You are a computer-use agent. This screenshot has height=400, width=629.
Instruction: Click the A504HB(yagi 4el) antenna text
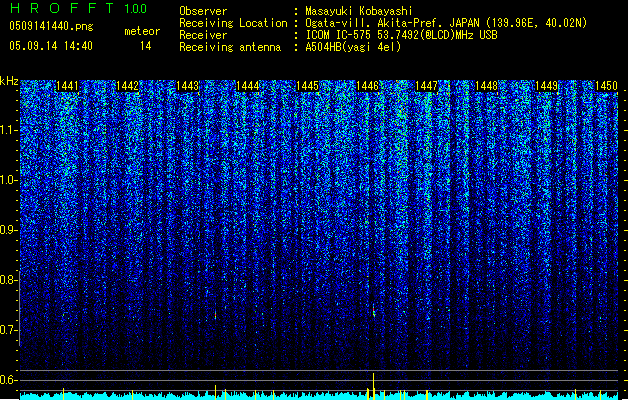(353, 47)
